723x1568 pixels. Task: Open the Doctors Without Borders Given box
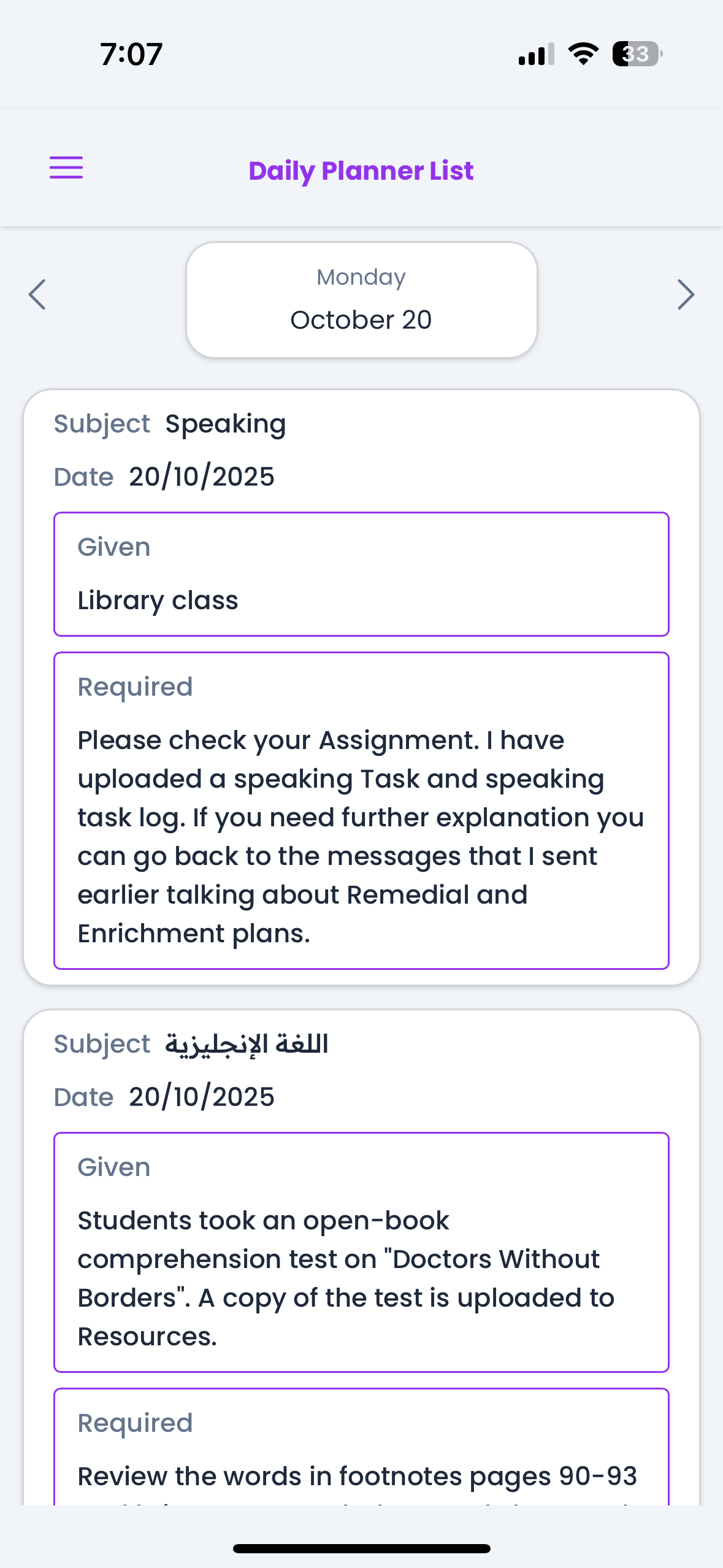[361, 1252]
